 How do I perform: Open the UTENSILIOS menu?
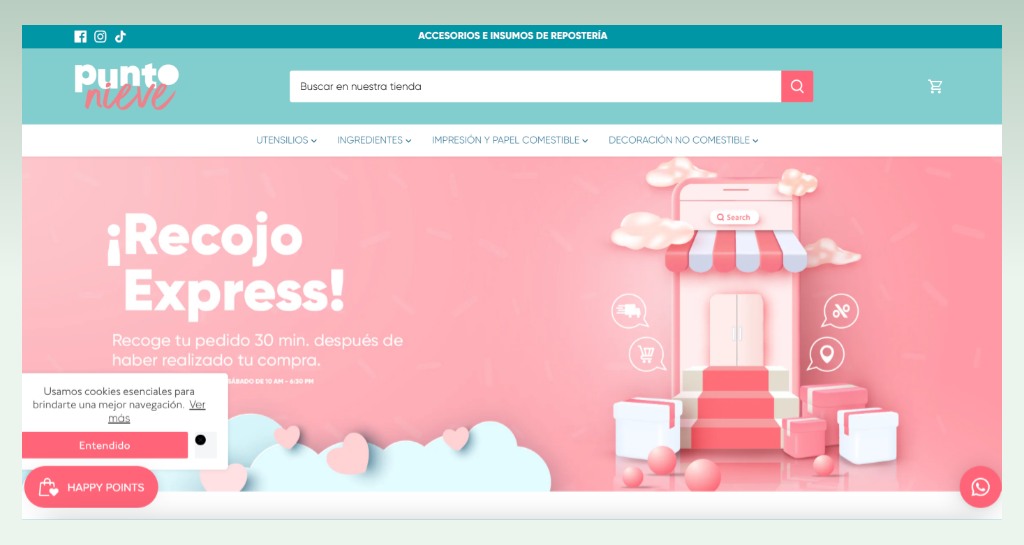(x=286, y=140)
